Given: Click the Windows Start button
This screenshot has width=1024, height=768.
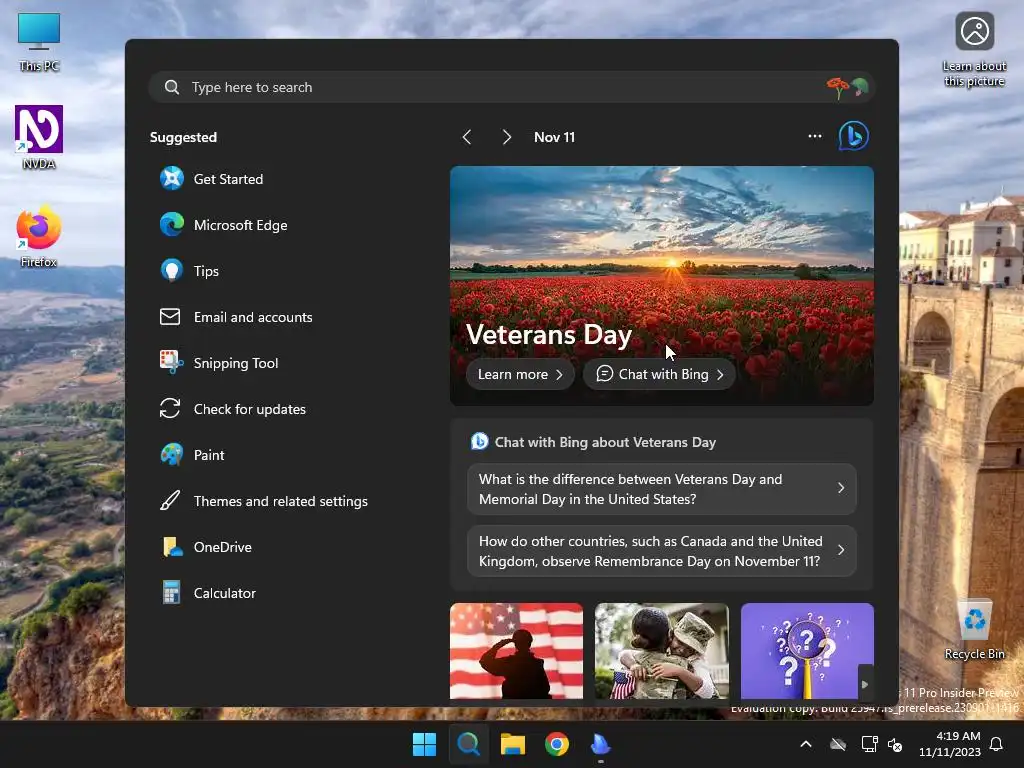Looking at the screenshot, I should tap(424, 744).
